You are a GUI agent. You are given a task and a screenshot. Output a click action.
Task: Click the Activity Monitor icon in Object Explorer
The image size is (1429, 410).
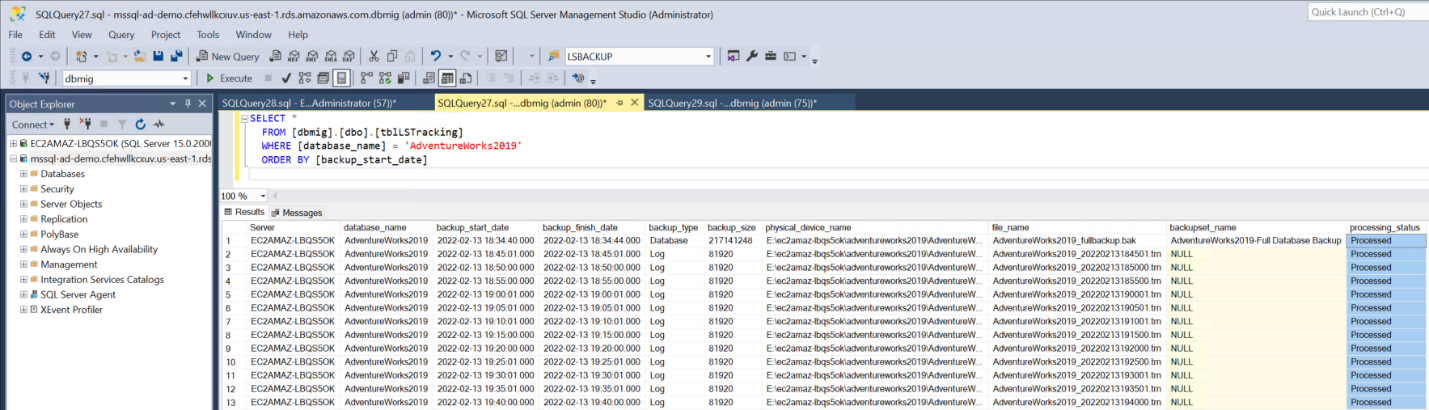coord(159,125)
